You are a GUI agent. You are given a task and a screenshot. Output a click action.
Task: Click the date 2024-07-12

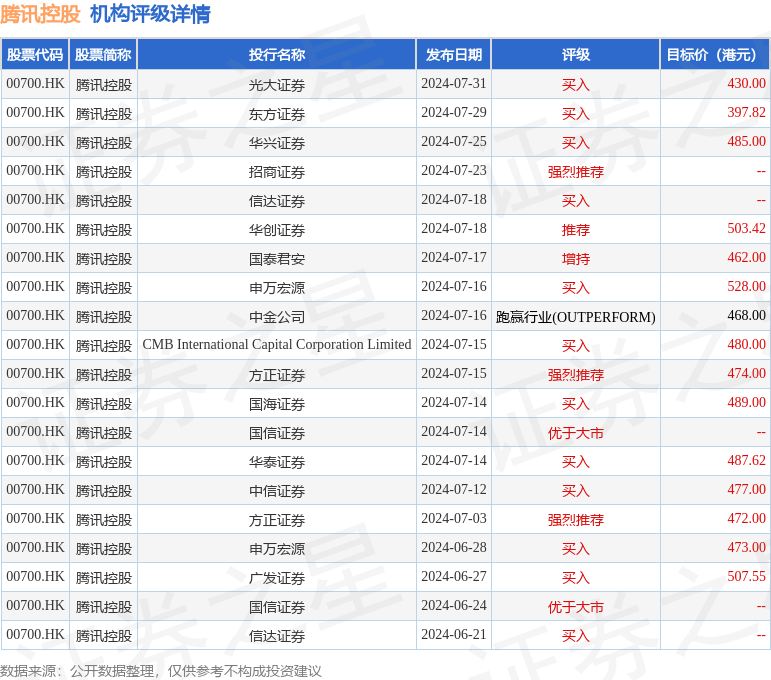pyautogui.click(x=454, y=490)
